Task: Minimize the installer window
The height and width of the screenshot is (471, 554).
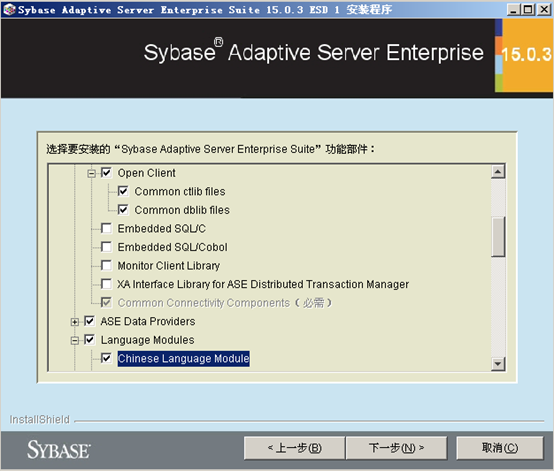Action: click(x=514, y=10)
